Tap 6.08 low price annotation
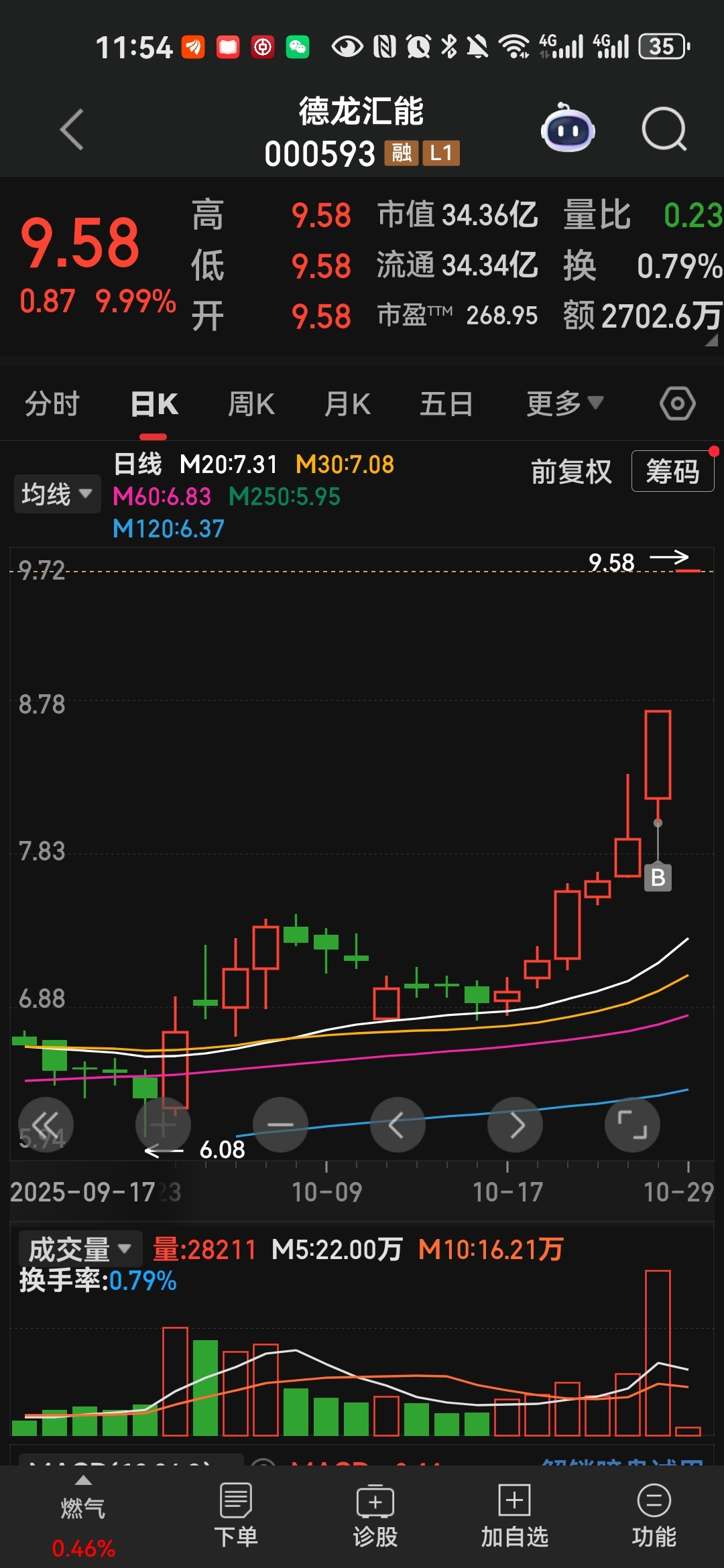This screenshot has width=724, height=1568. click(x=222, y=1150)
